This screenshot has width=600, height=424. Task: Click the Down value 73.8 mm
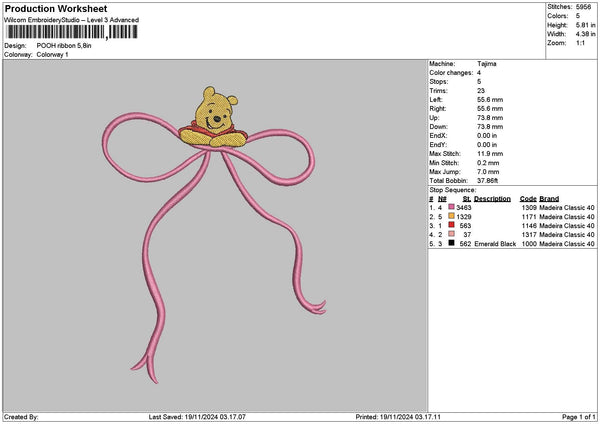(x=490, y=127)
